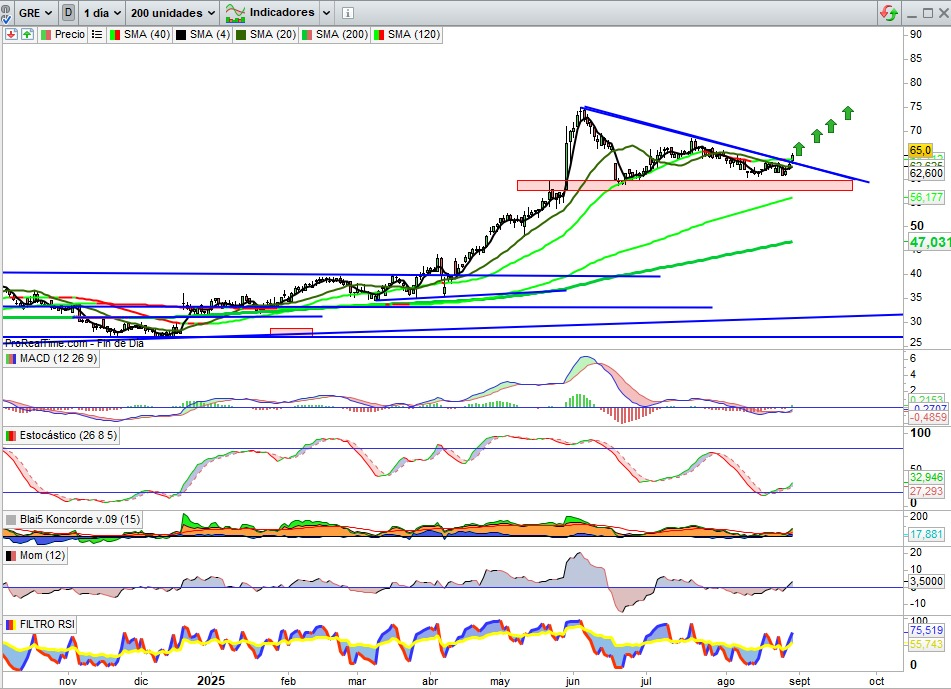The width and height of the screenshot is (951, 689).
Task: Click the Estocástico (26 8 5) label
Action: (x=61, y=435)
